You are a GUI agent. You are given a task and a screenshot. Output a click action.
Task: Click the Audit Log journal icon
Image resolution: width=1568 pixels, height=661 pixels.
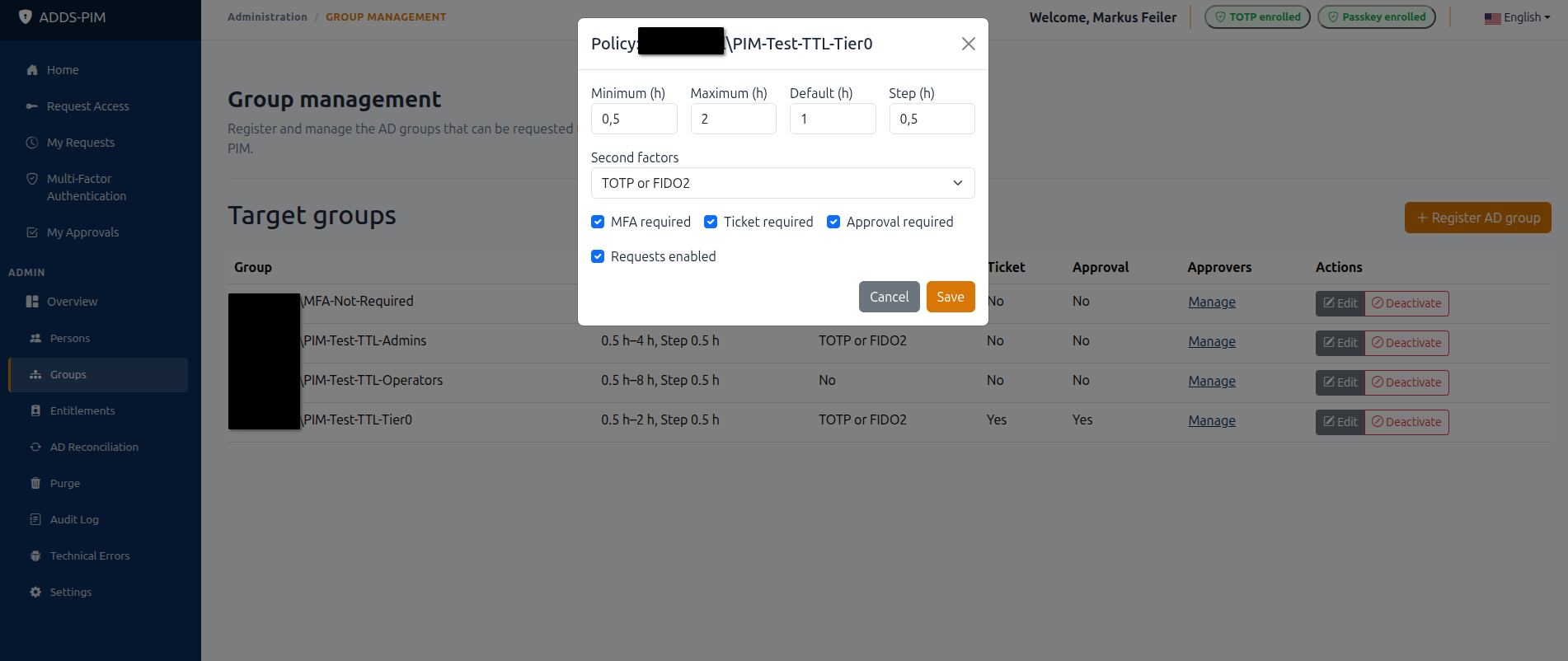(35, 519)
